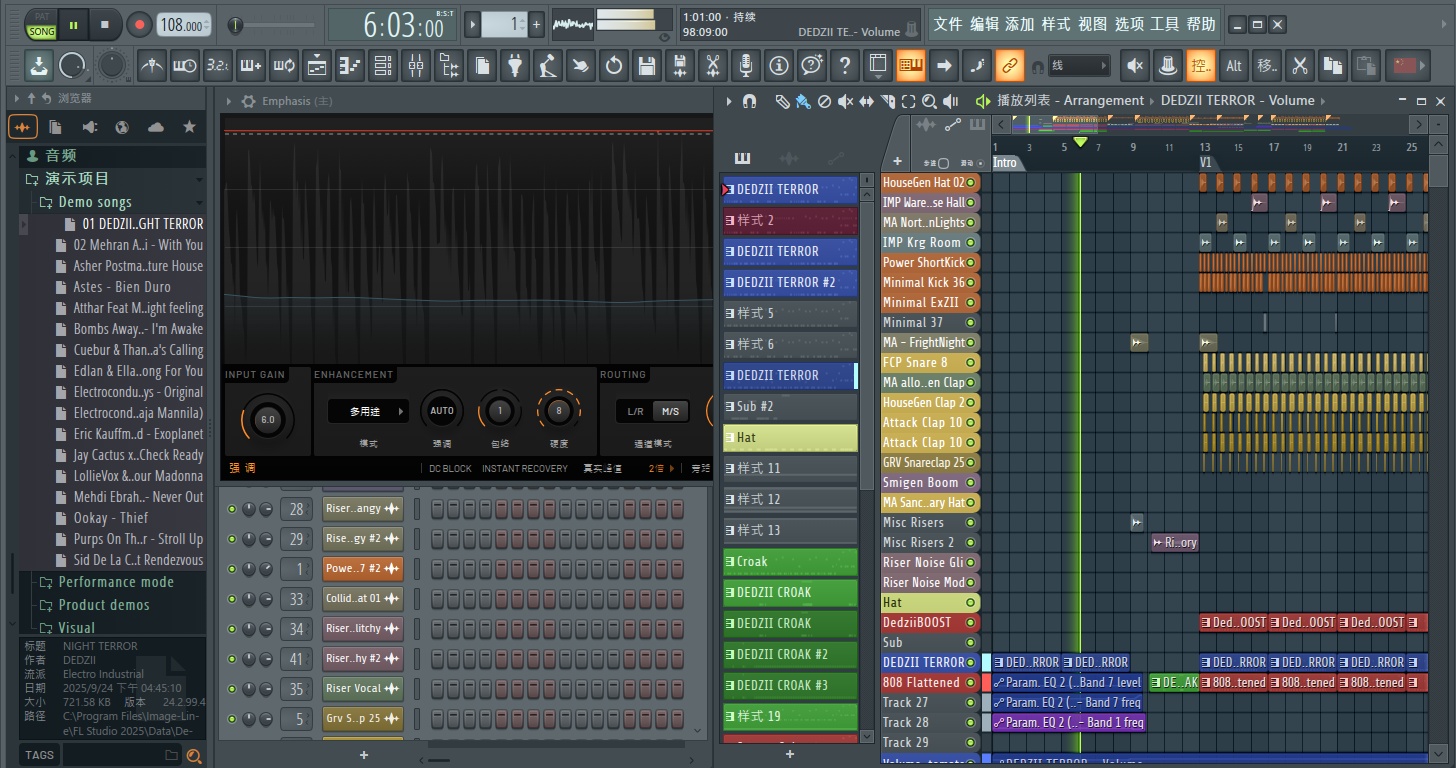Open the plugin database plug icon

(515, 66)
